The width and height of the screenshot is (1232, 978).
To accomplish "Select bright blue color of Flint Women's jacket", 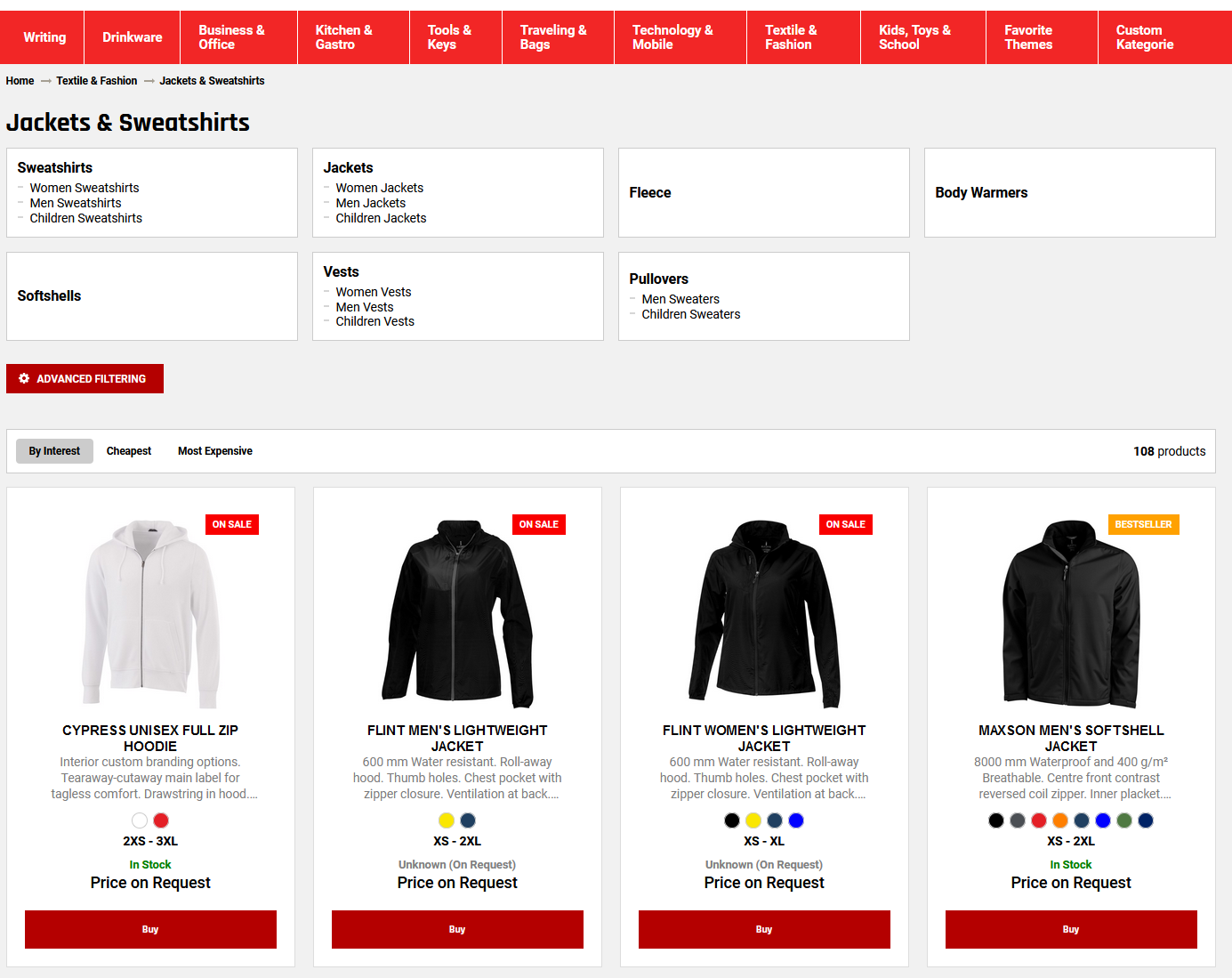I will [796, 820].
